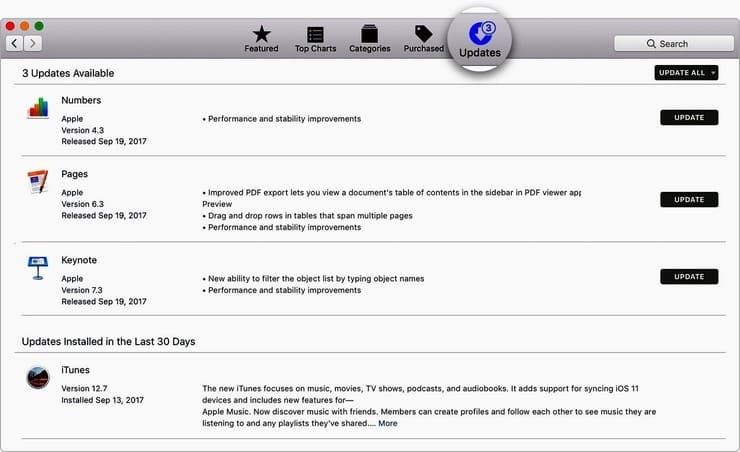The width and height of the screenshot is (740, 452).
Task: Select the Updates tab with badge
Action: (x=480, y=40)
